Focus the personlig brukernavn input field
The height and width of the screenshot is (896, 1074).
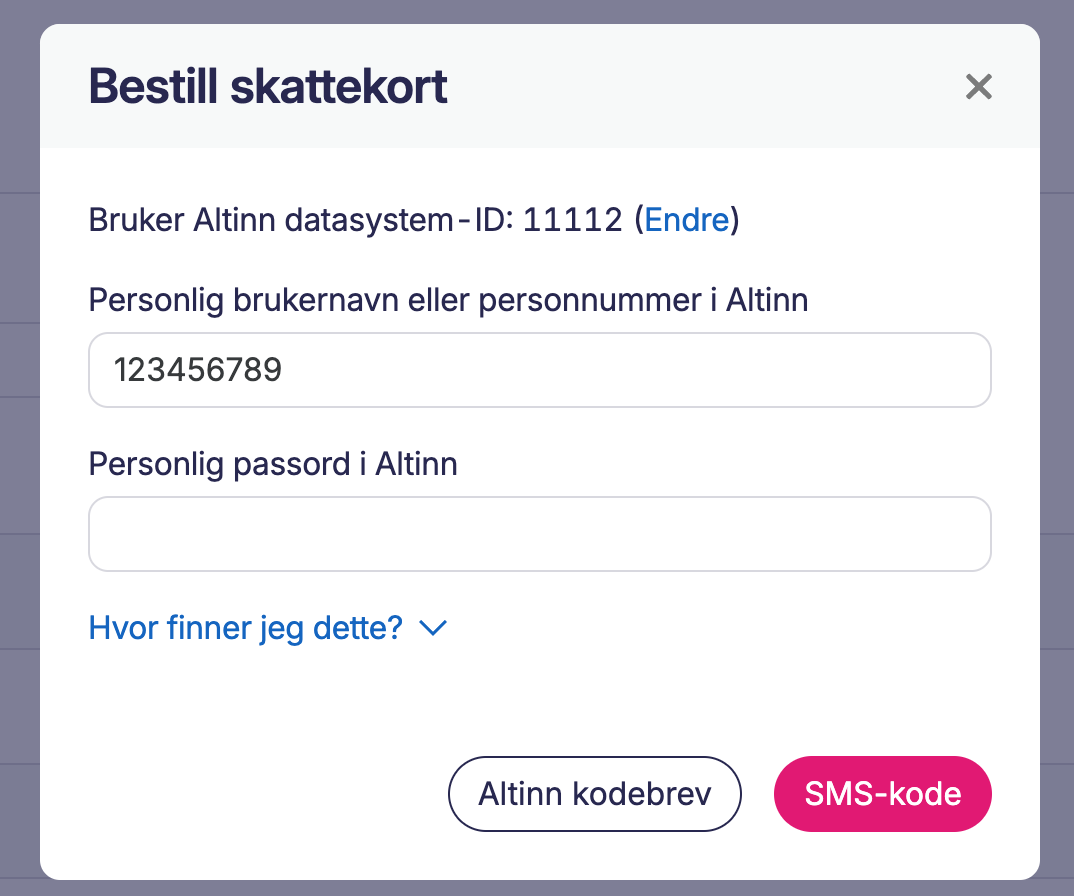point(540,370)
